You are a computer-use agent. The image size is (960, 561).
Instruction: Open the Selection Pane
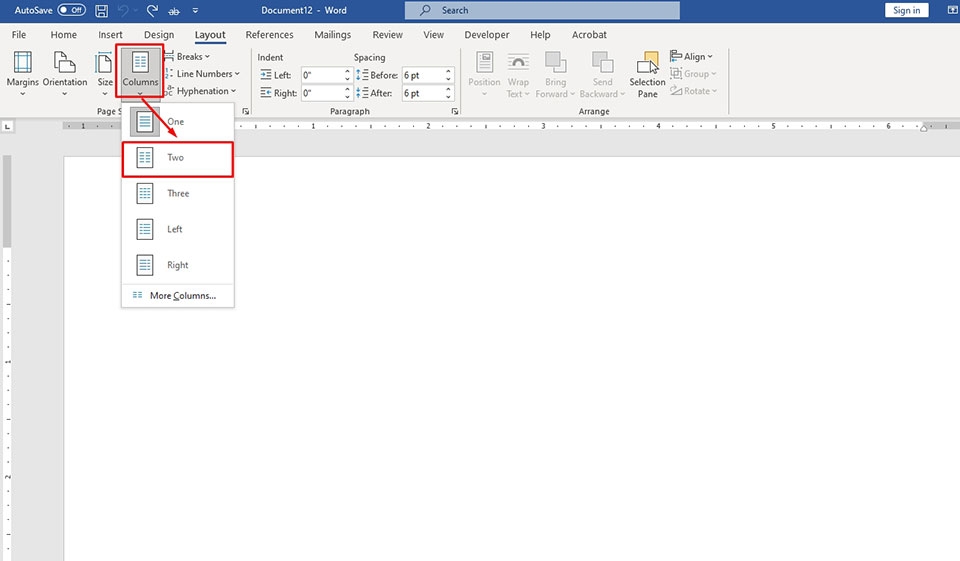(648, 75)
